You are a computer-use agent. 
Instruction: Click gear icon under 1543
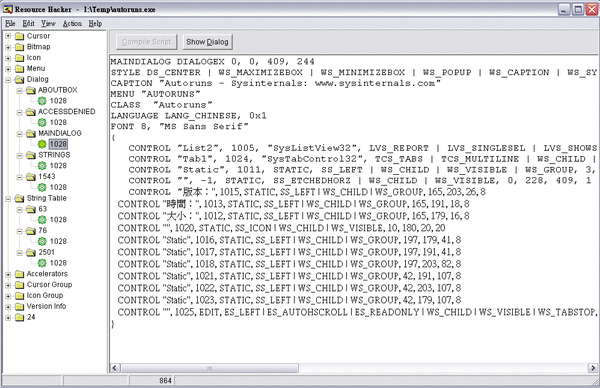(42, 187)
